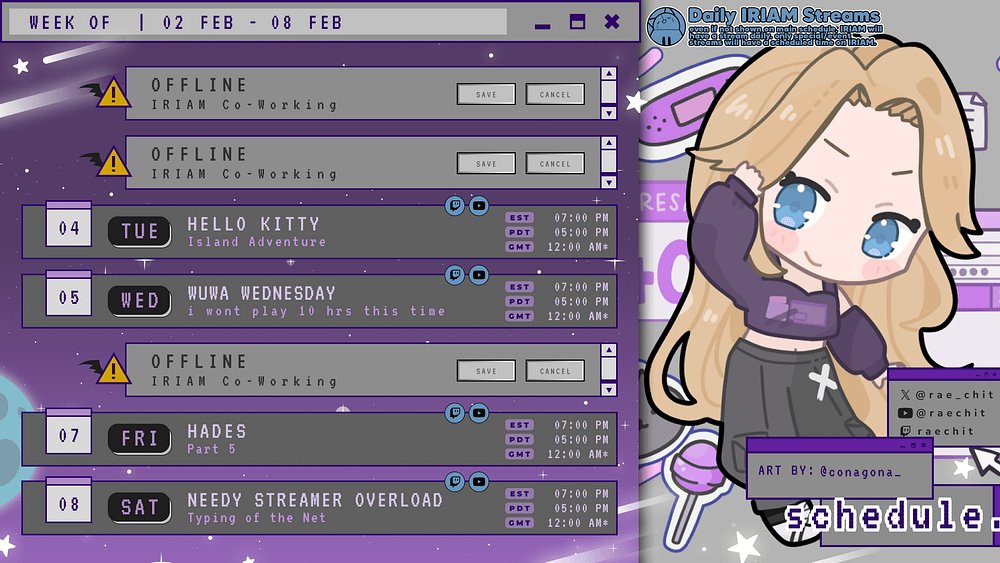Select the TUE day badge

(x=140, y=232)
